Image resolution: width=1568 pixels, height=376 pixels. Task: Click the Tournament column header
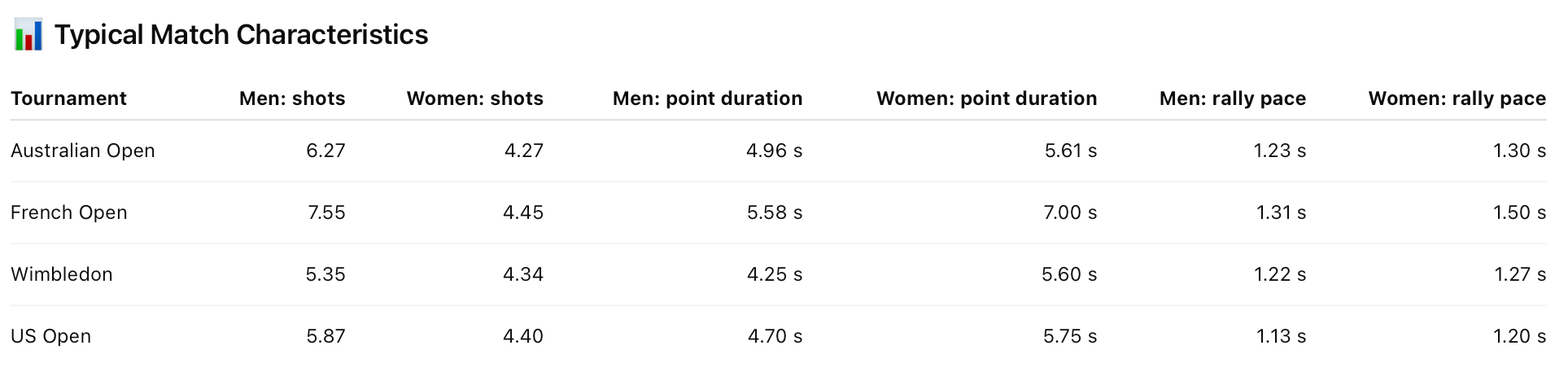point(68,98)
